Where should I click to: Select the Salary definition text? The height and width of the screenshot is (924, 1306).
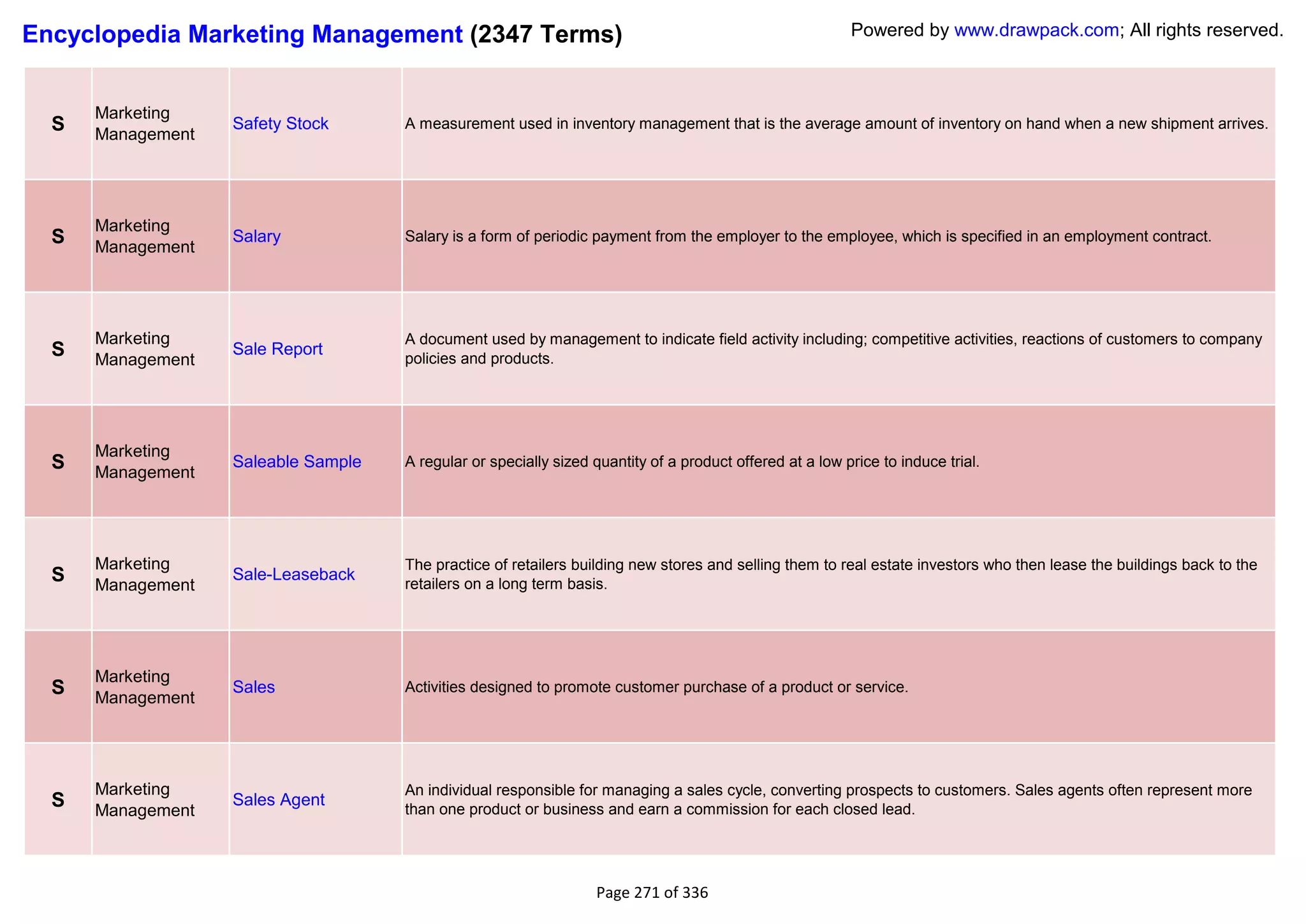(808, 236)
